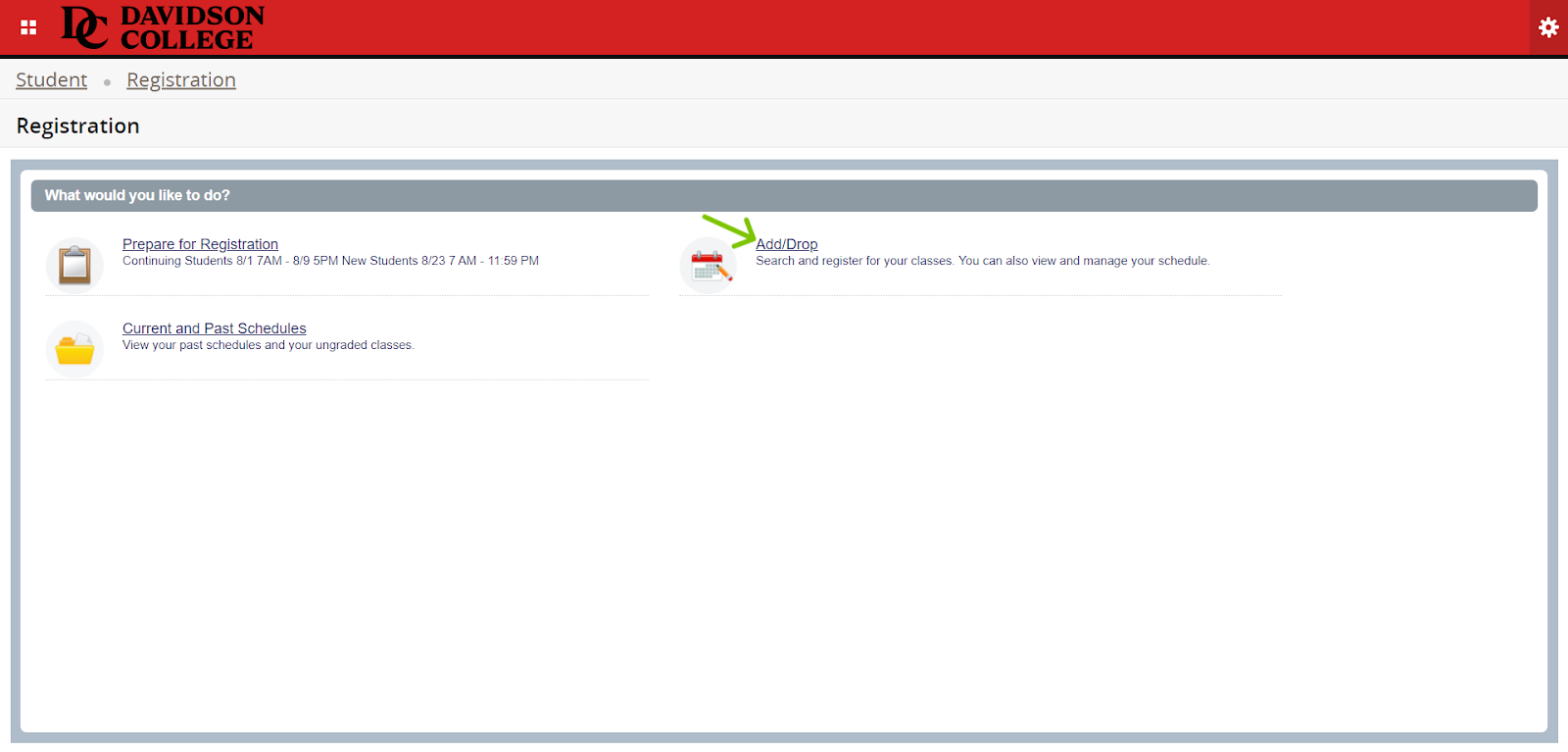The height and width of the screenshot is (752, 1568).
Task: Click the Davidson College wordmark text
Action: tap(192, 27)
